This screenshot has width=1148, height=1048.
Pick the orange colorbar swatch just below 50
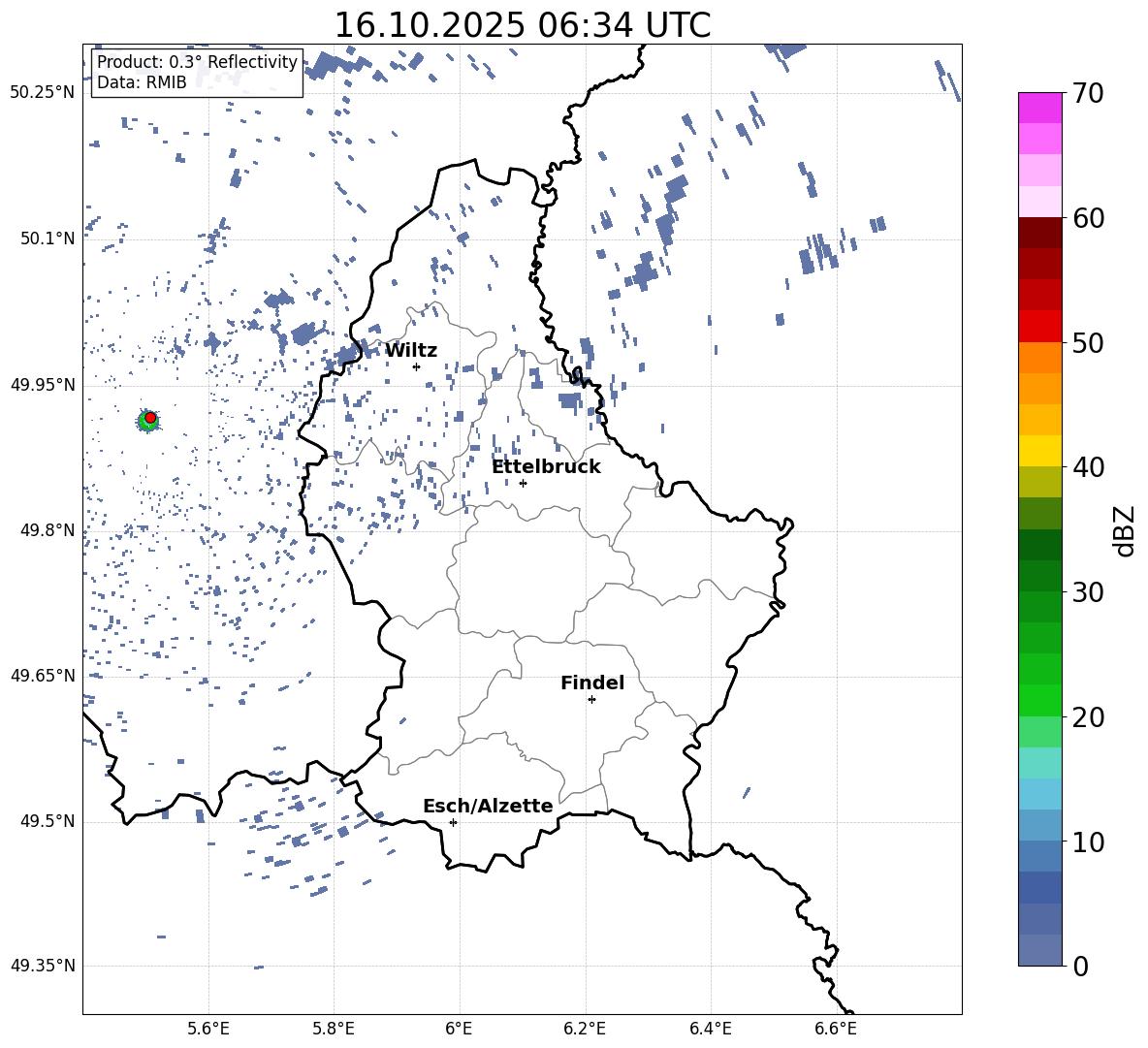tap(1040, 358)
